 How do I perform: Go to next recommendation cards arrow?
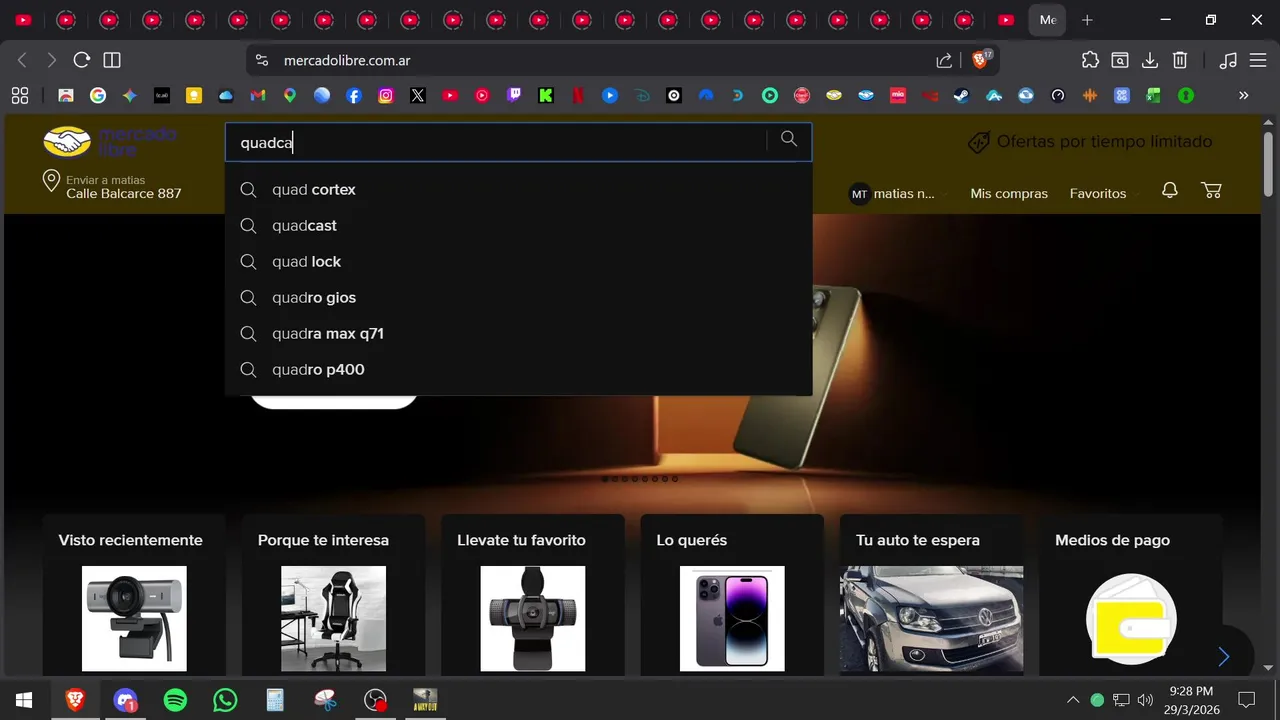1223,657
